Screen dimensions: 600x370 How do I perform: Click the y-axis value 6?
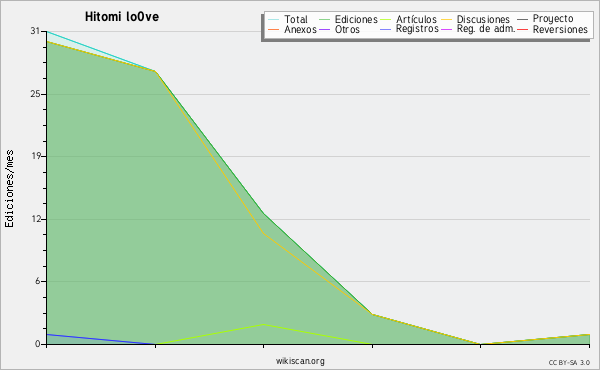click(38, 281)
